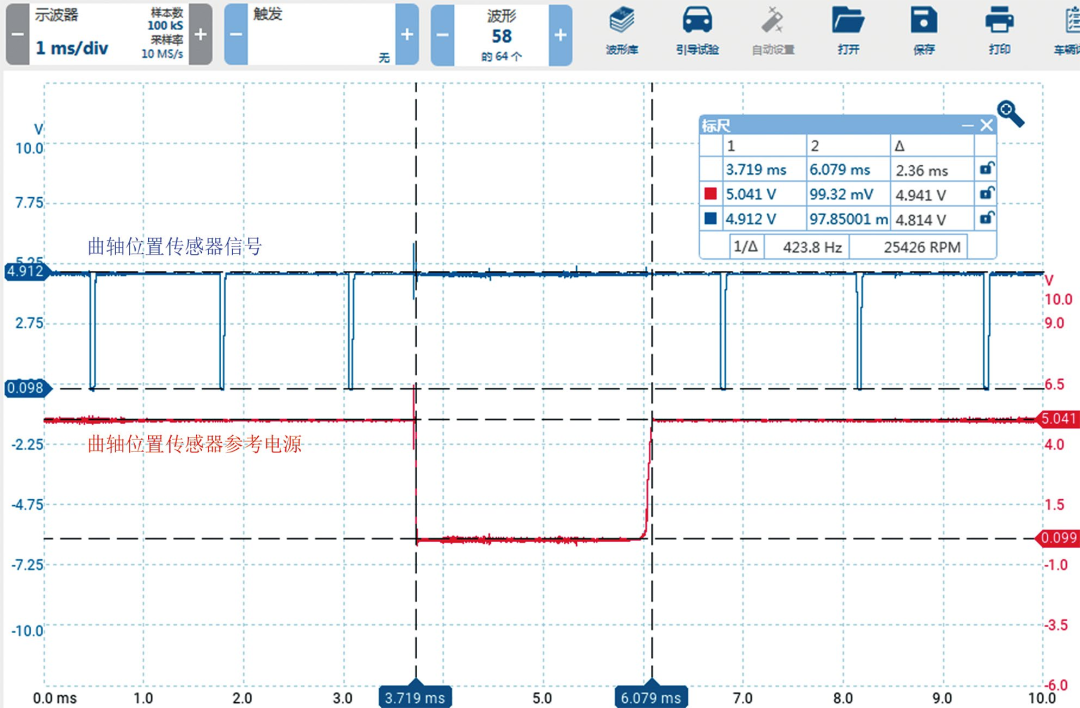Open the 波形库 waveform library
1080x708 pixels.
pyautogui.click(x=622, y=30)
